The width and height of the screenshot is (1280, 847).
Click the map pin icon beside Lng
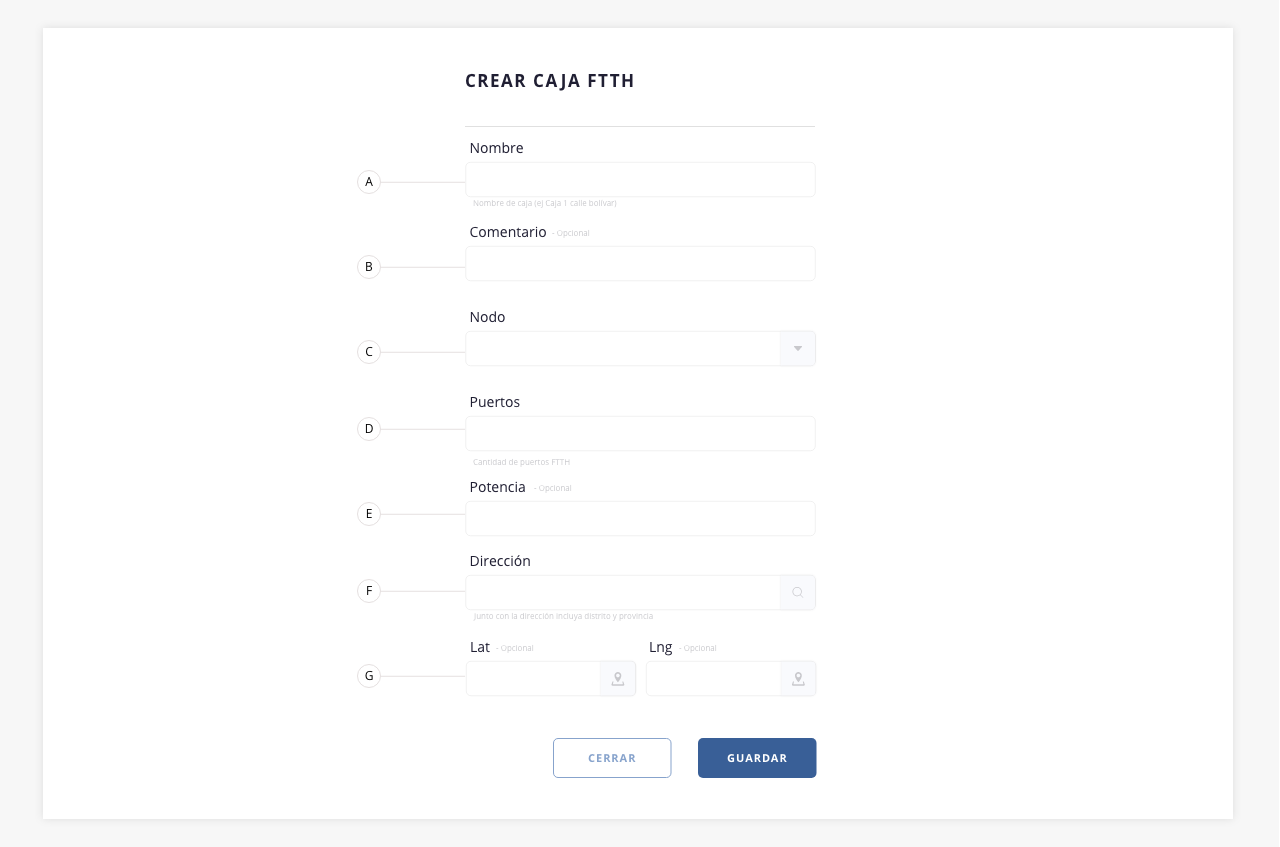tap(798, 679)
